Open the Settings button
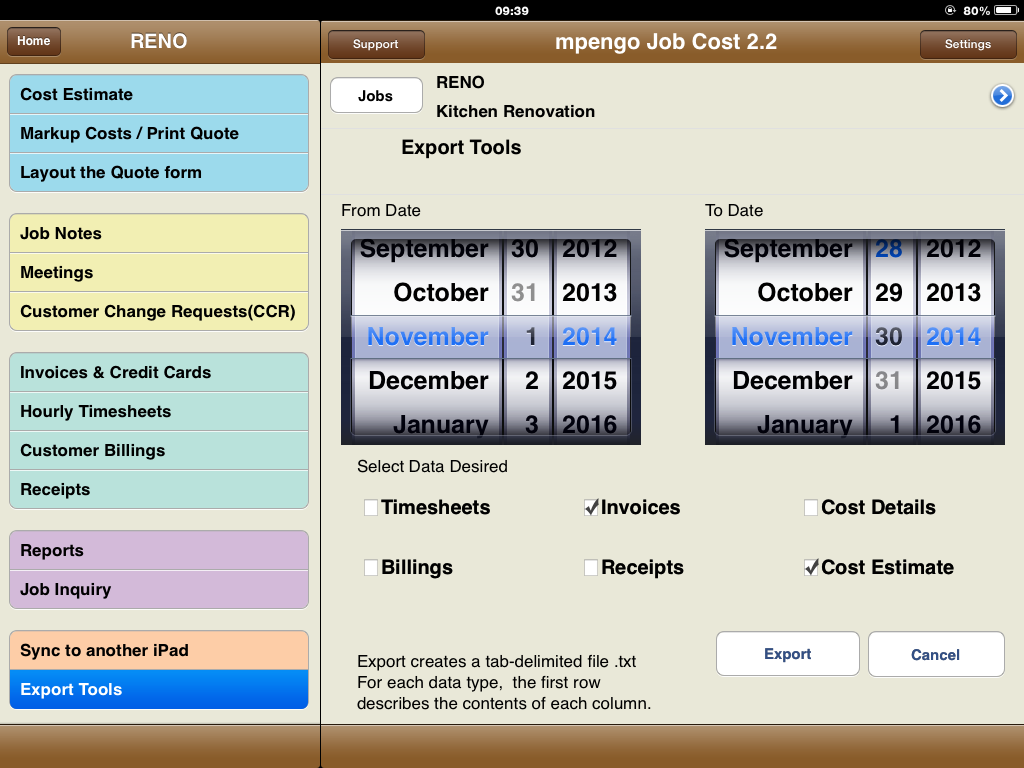Screen dimensions: 1024x768 point(967,44)
